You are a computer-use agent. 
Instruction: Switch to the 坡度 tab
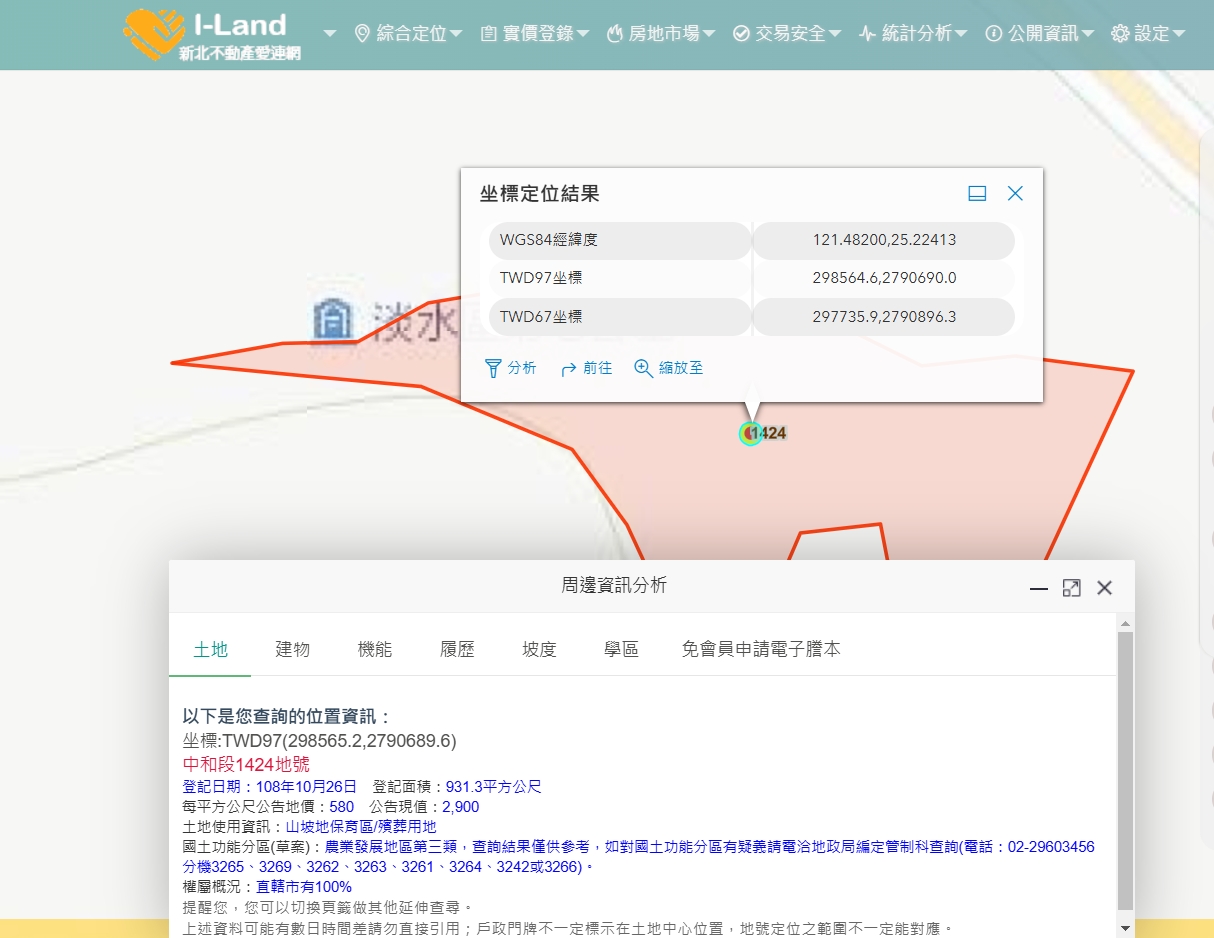(x=539, y=650)
